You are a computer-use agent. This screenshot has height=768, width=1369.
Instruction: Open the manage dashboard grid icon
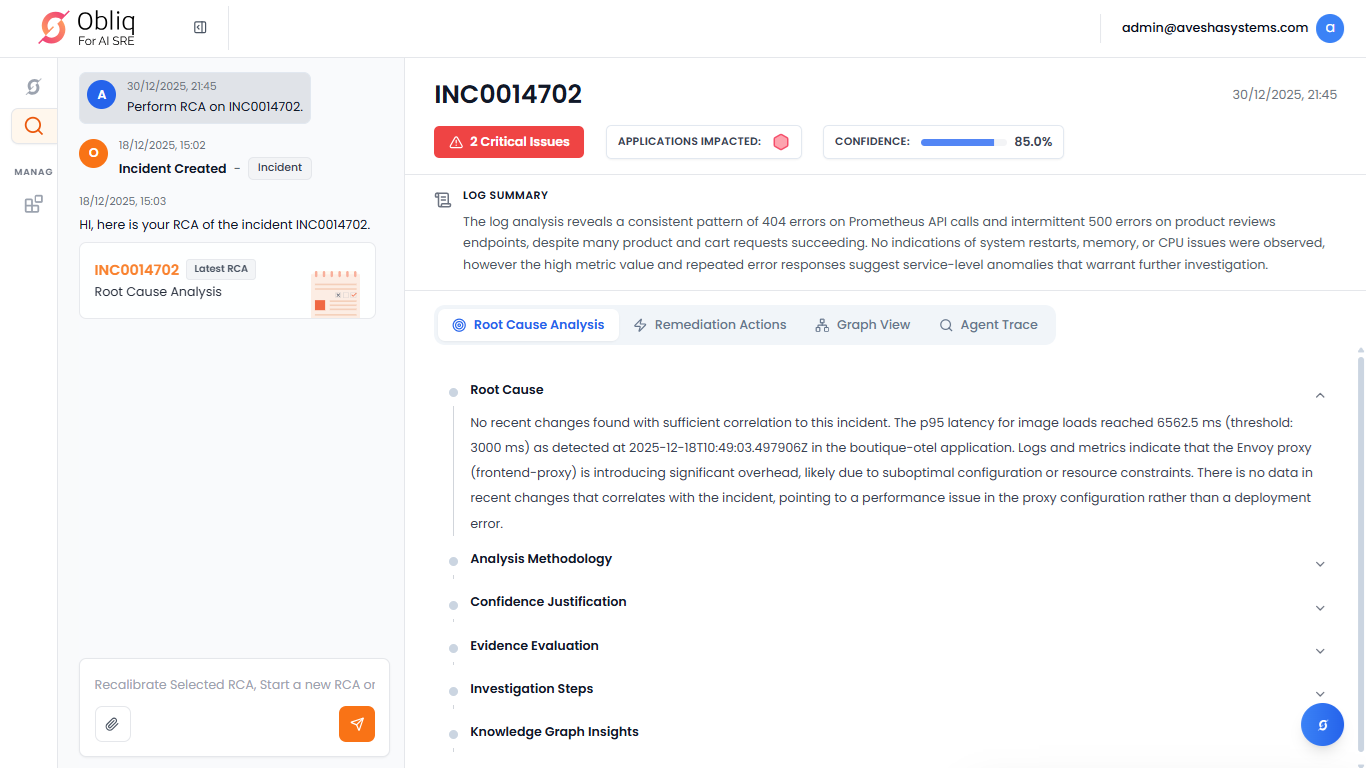click(33, 204)
